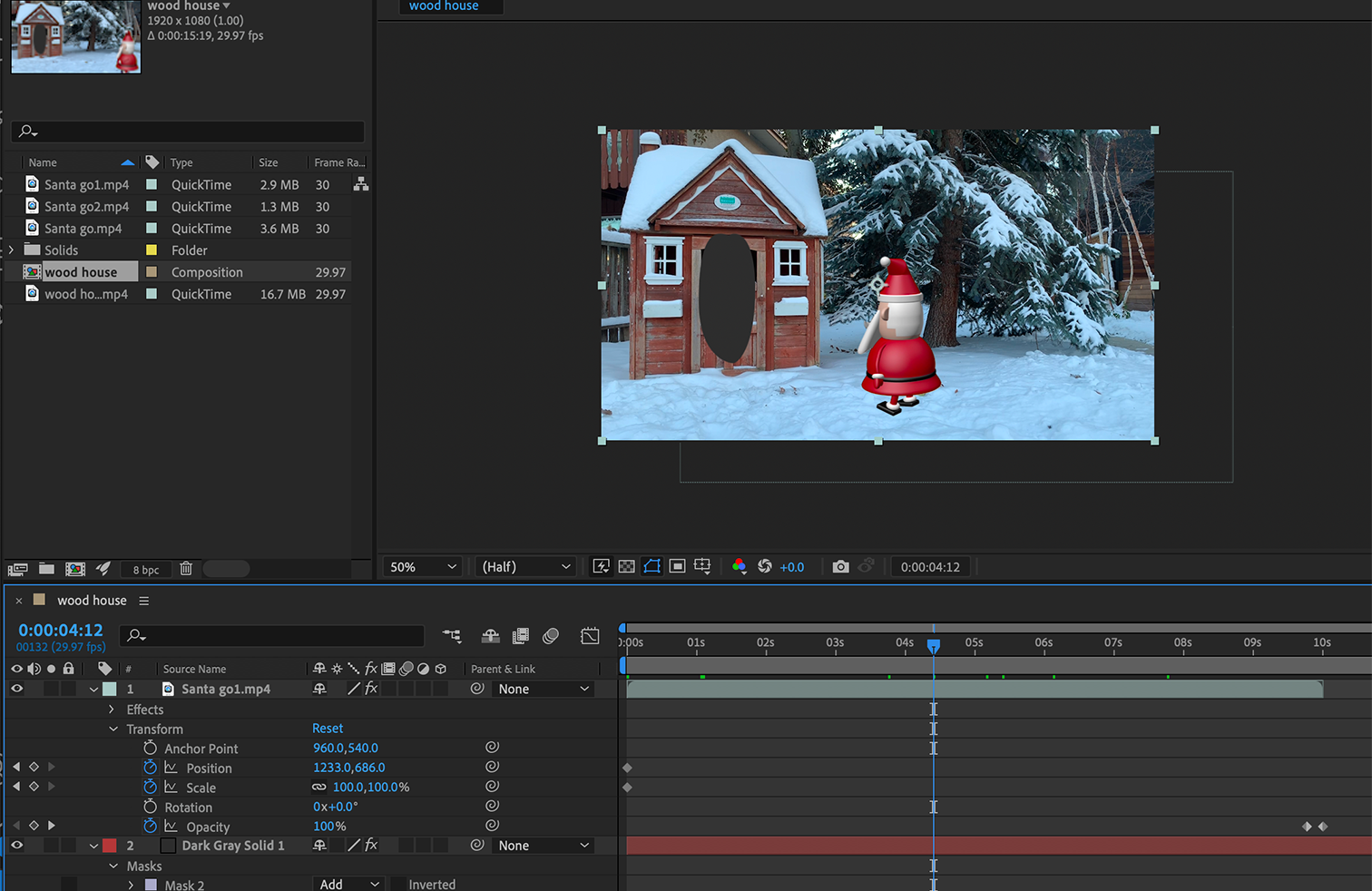
Task: Open Dark Gray Solid 1 parent dropdown
Action: click(544, 846)
